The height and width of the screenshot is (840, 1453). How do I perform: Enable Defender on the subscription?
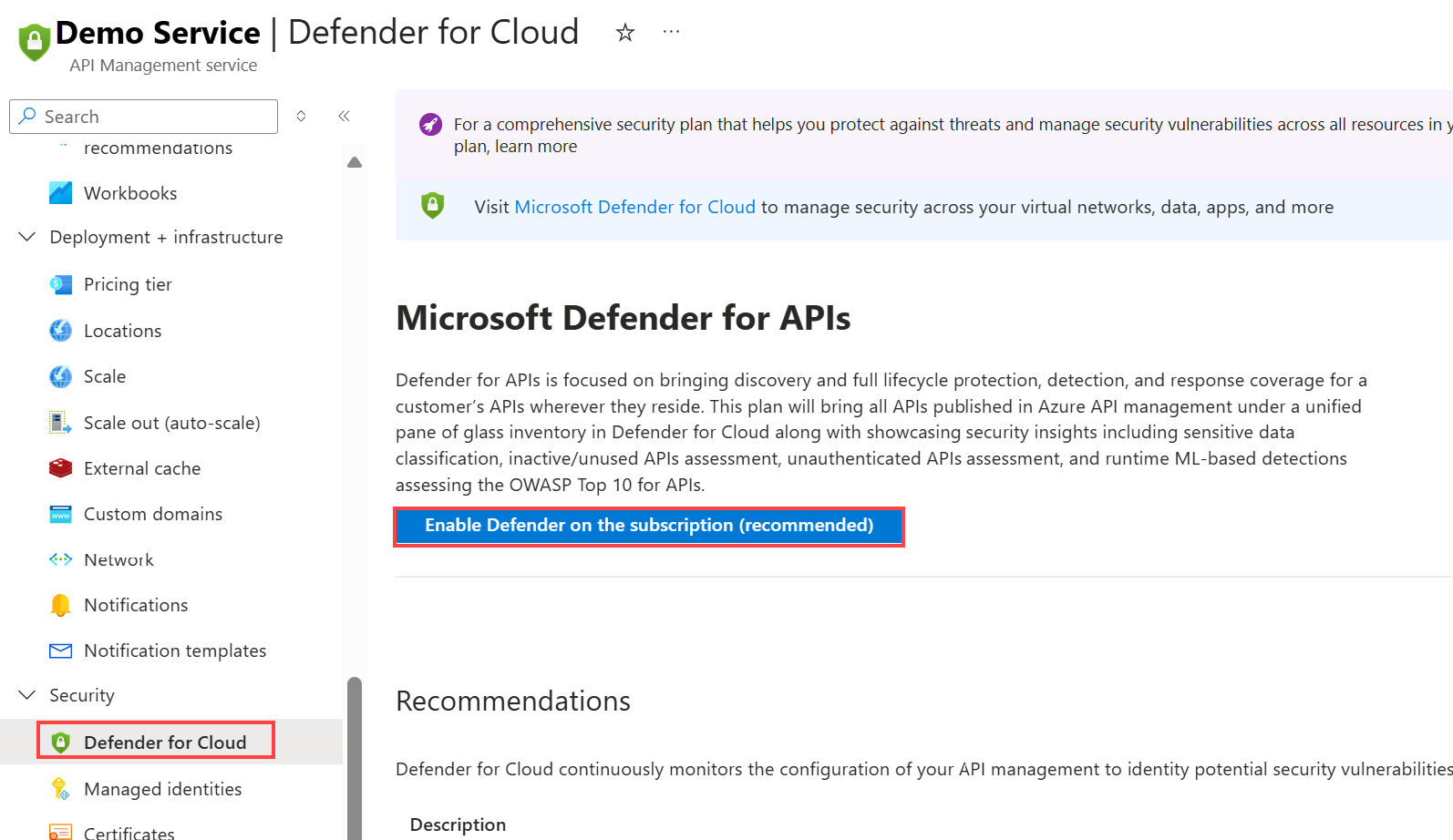pos(648,526)
